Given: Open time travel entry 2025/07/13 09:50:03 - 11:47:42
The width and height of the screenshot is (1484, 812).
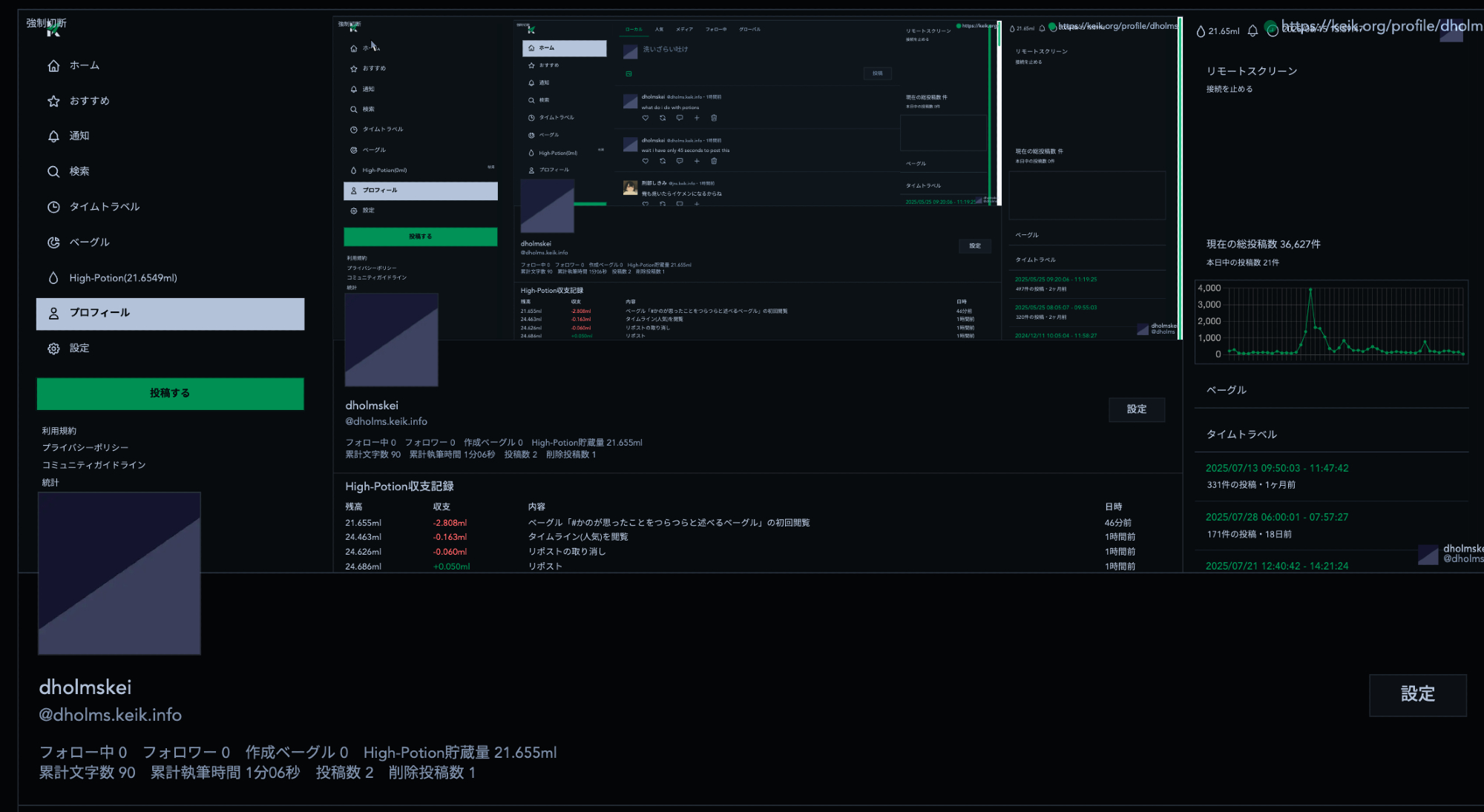Looking at the screenshot, I should click(1277, 469).
